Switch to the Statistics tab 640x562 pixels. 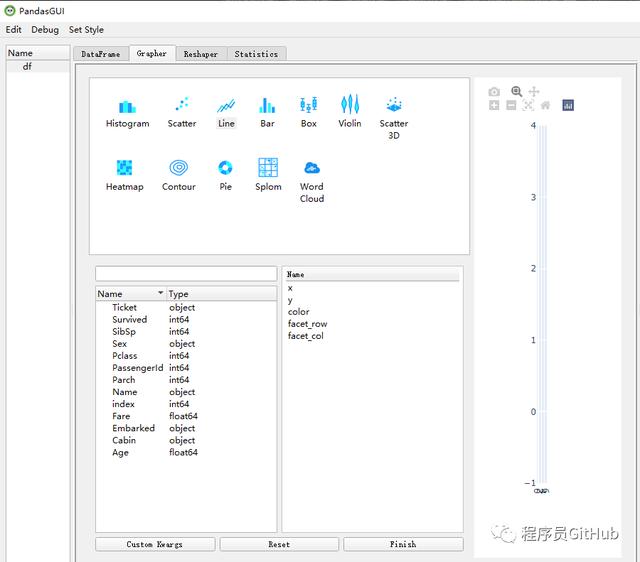[x=256, y=54]
